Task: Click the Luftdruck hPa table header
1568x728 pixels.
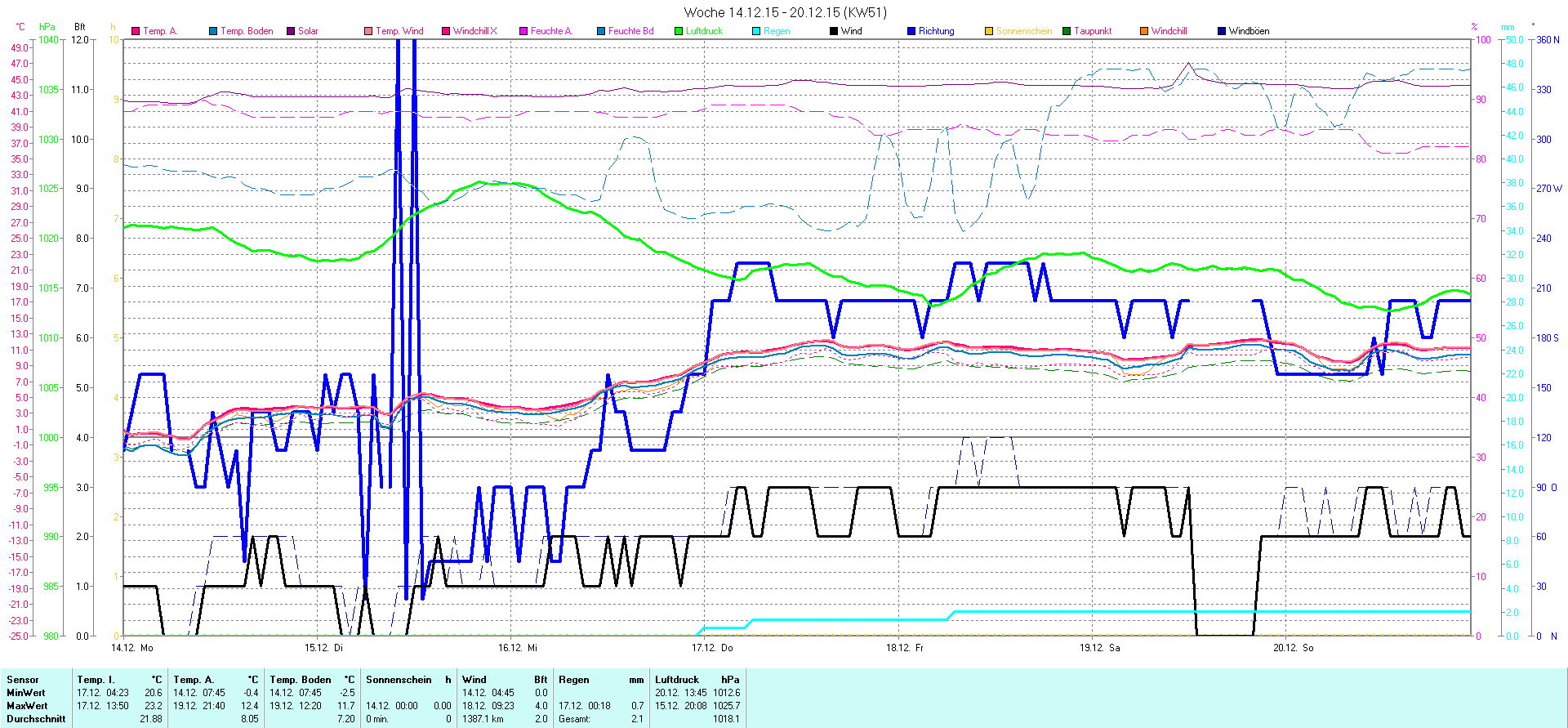Action: (697, 680)
